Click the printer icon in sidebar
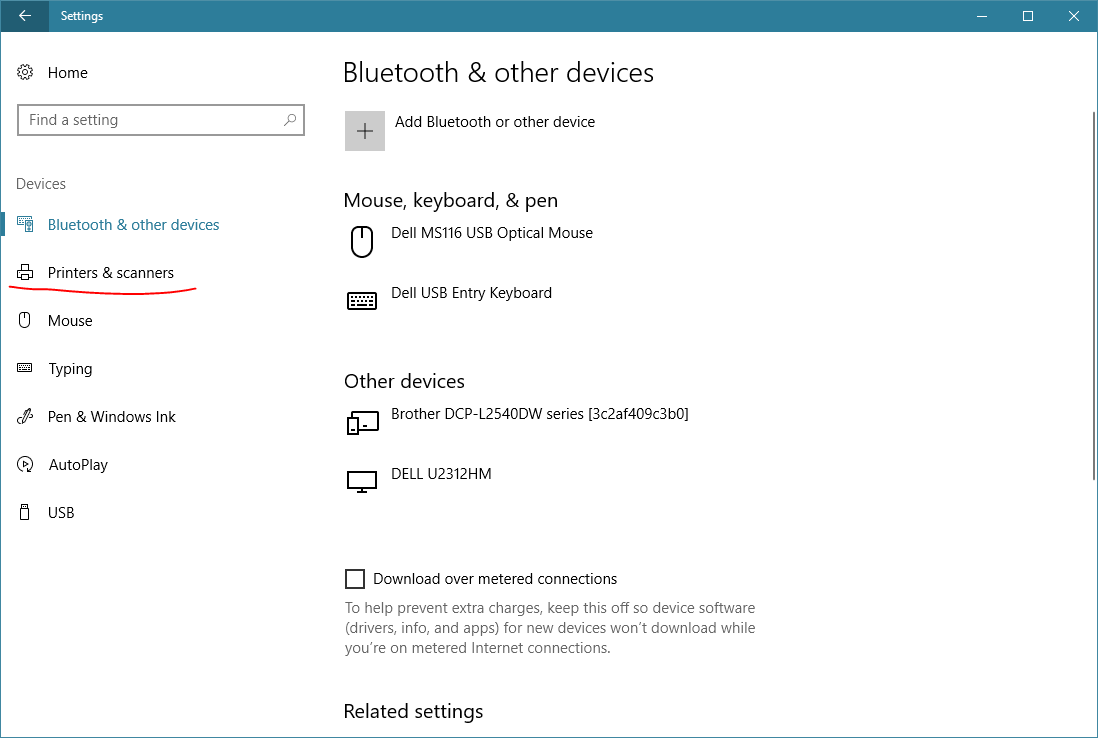Viewport: 1098px width, 738px height. click(x=25, y=272)
